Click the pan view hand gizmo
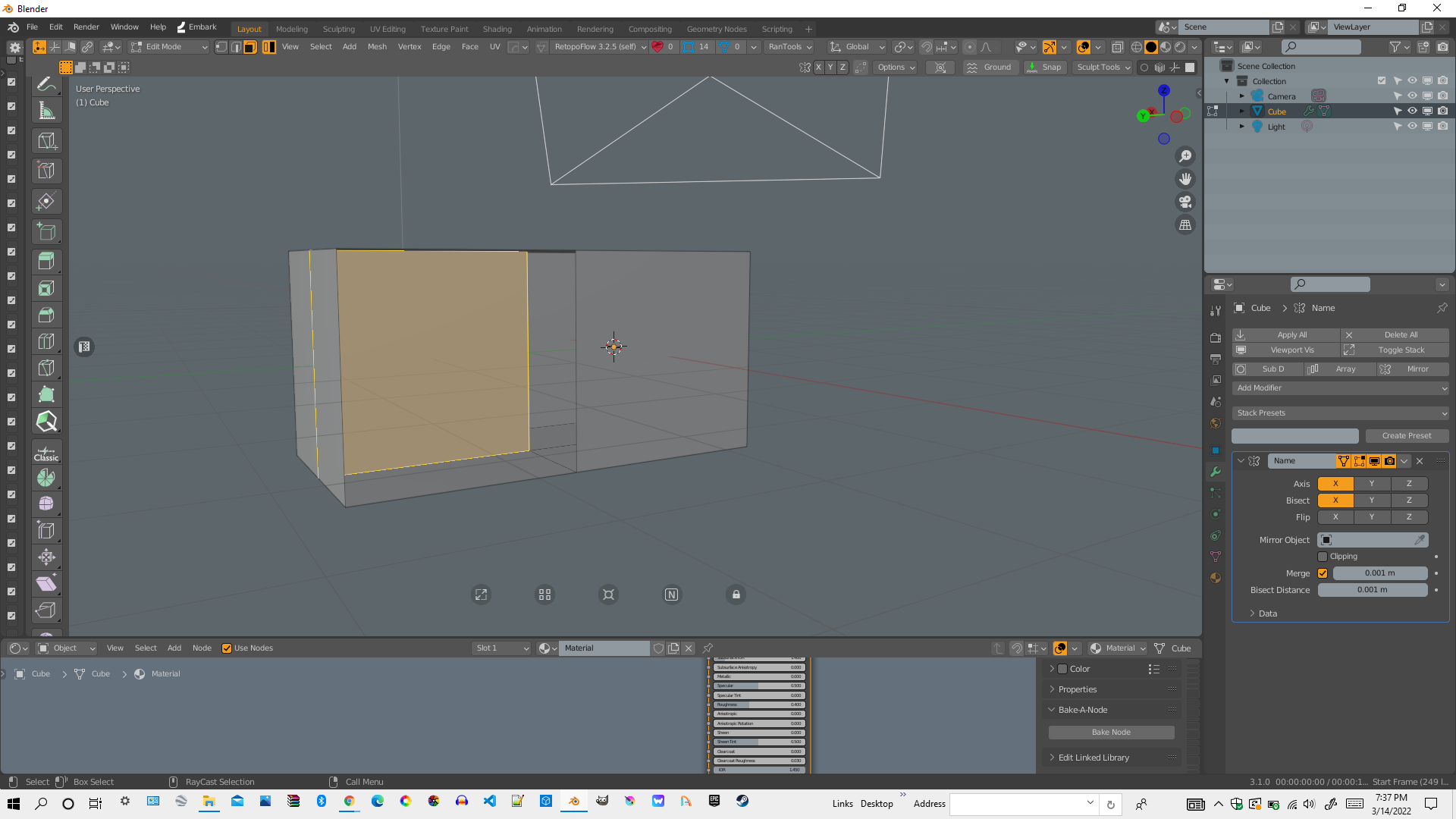This screenshot has width=1456, height=819. tap(1185, 179)
